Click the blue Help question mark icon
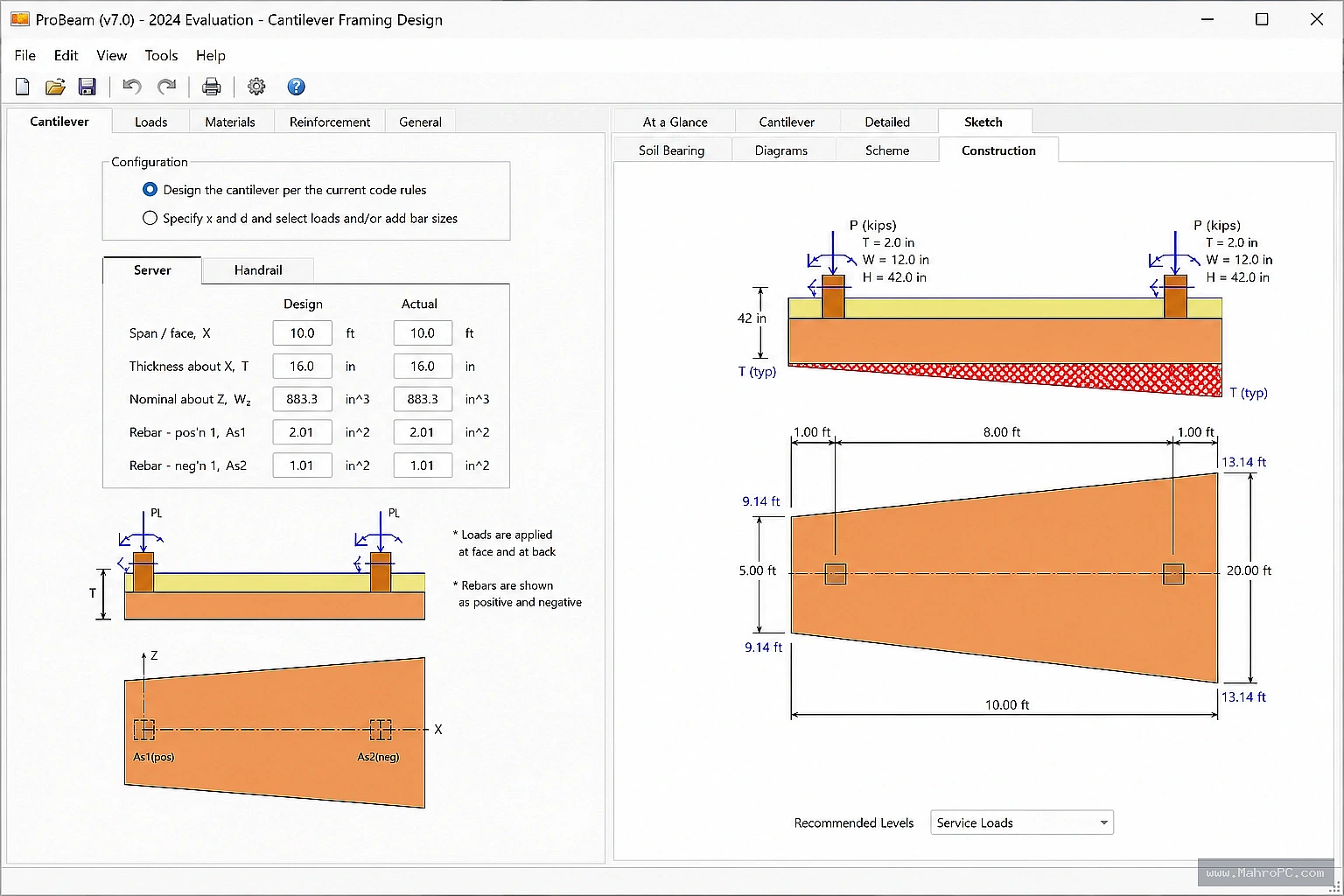The image size is (1344, 896). coord(297,87)
